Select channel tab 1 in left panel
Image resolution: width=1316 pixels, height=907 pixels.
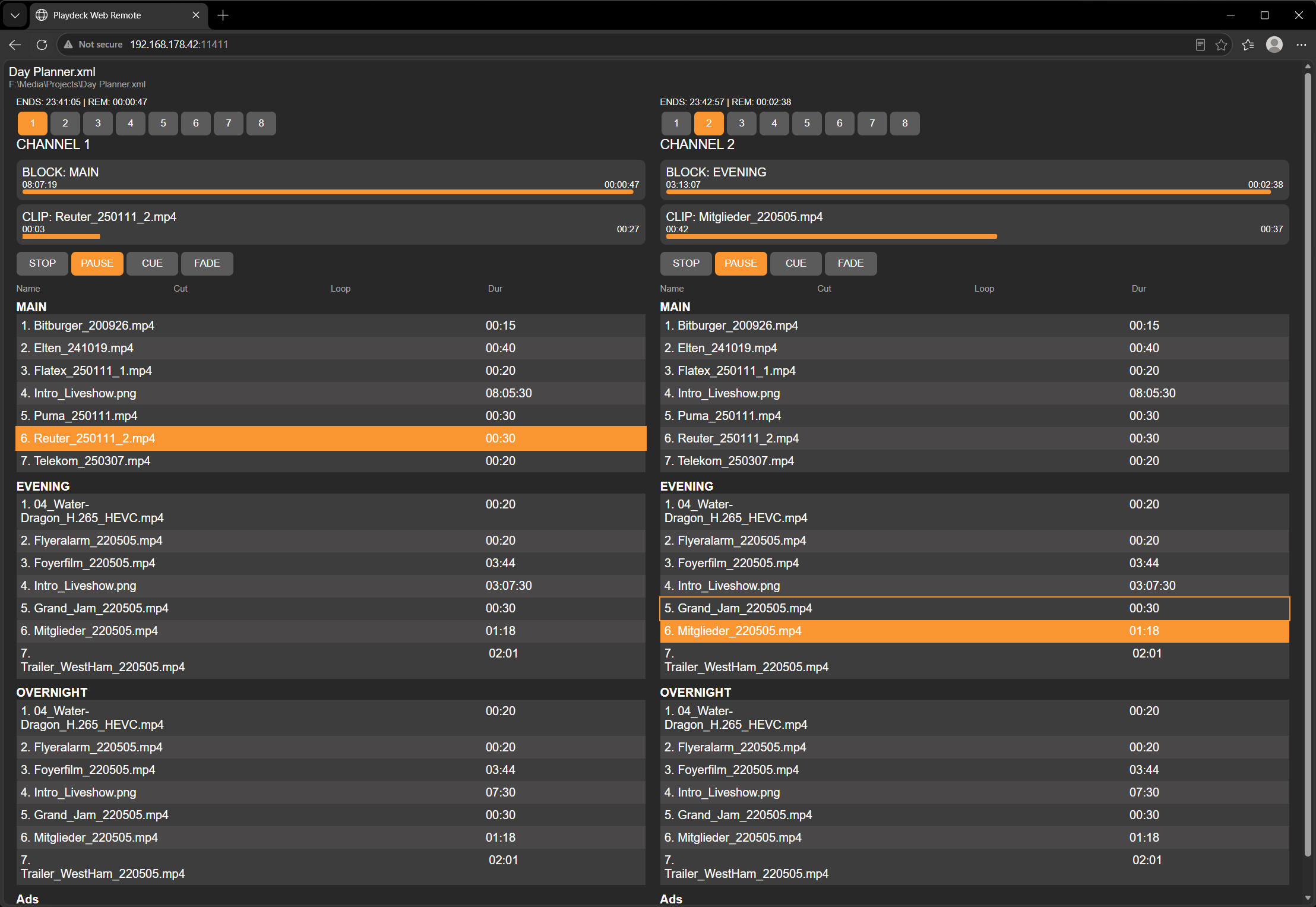33,124
